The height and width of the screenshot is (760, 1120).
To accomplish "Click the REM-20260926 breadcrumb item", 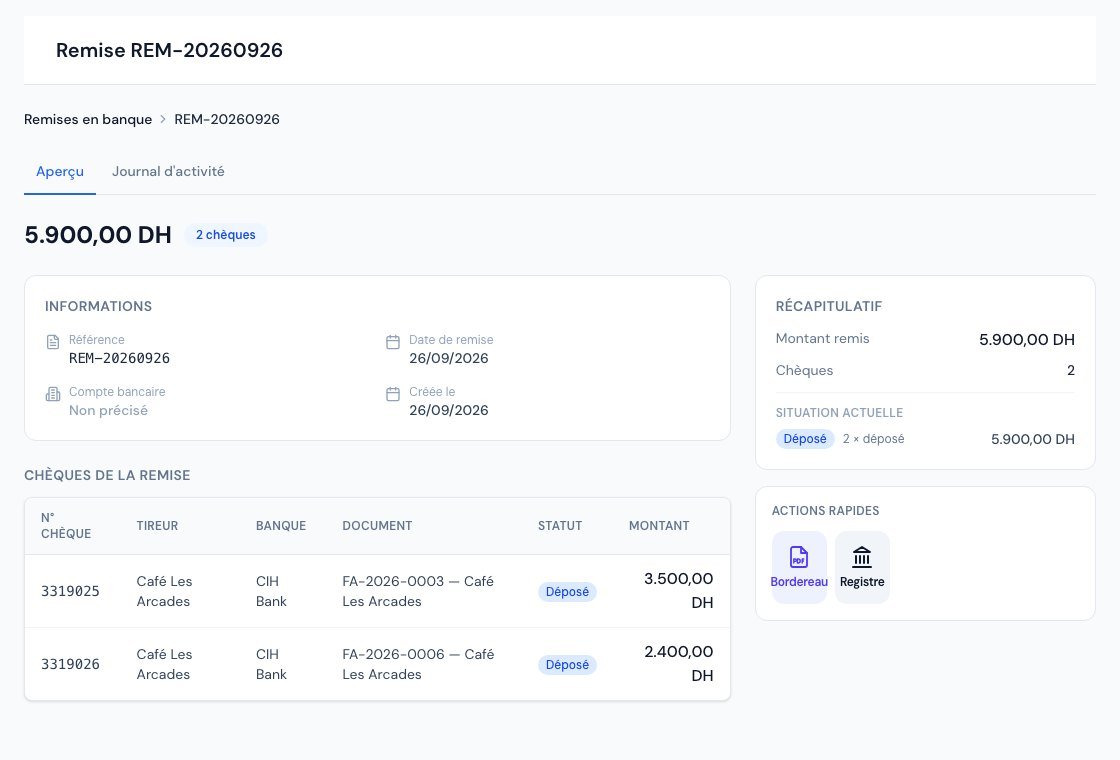I will [x=227, y=119].
